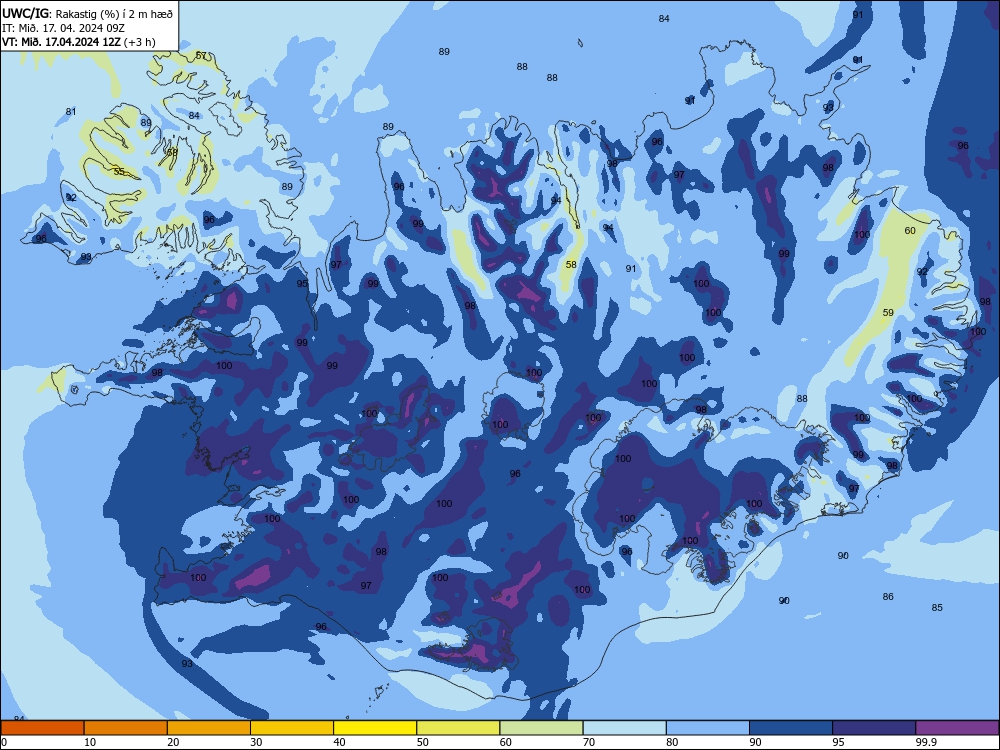
Task: Click the pale green 60–70 legend band
Action: point(541,728)
